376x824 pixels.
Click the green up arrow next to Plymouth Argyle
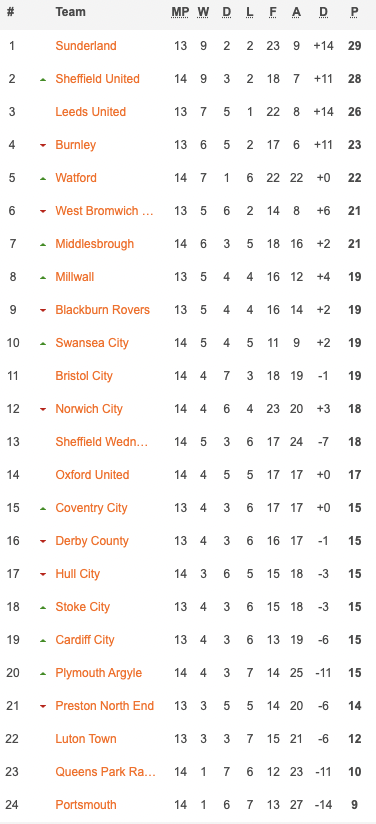point(43,674)
